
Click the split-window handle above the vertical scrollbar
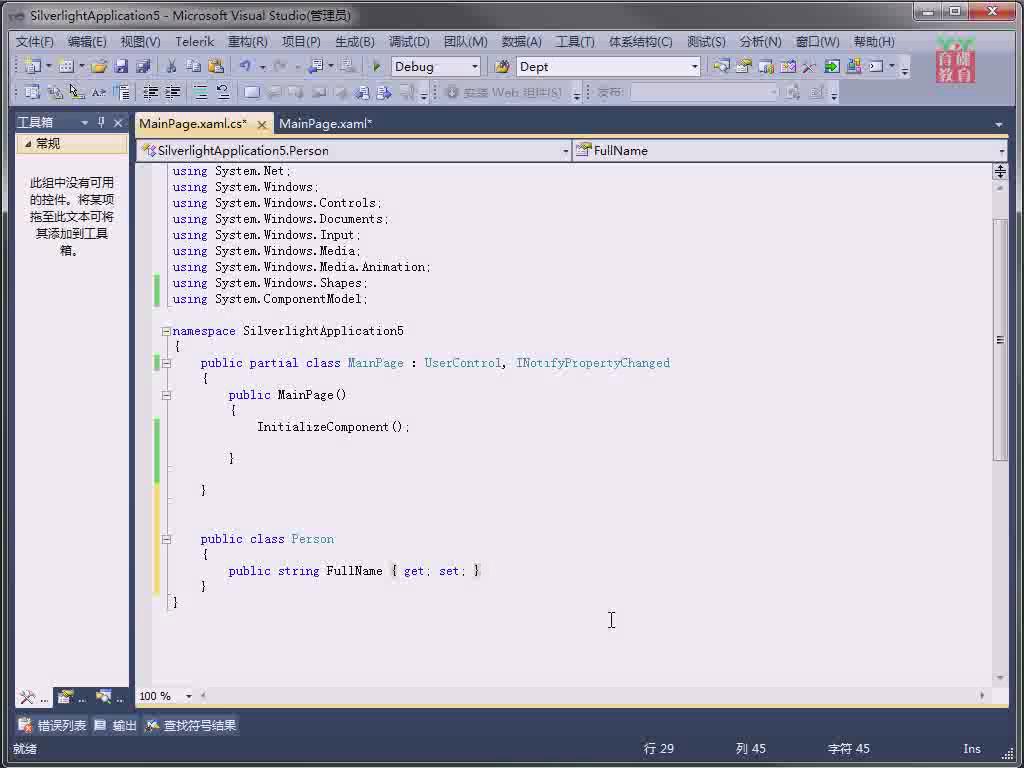click(x=1000, y=172)
